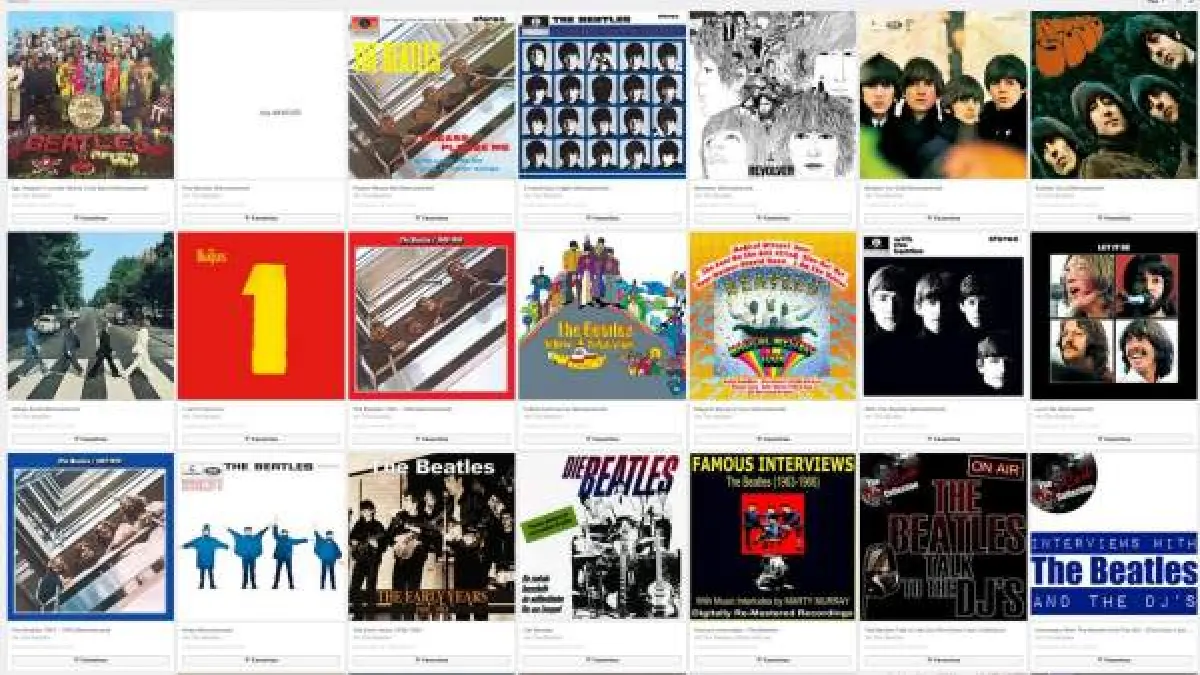
Task: Open The Early Years album cover
Action: click(432, 537)
